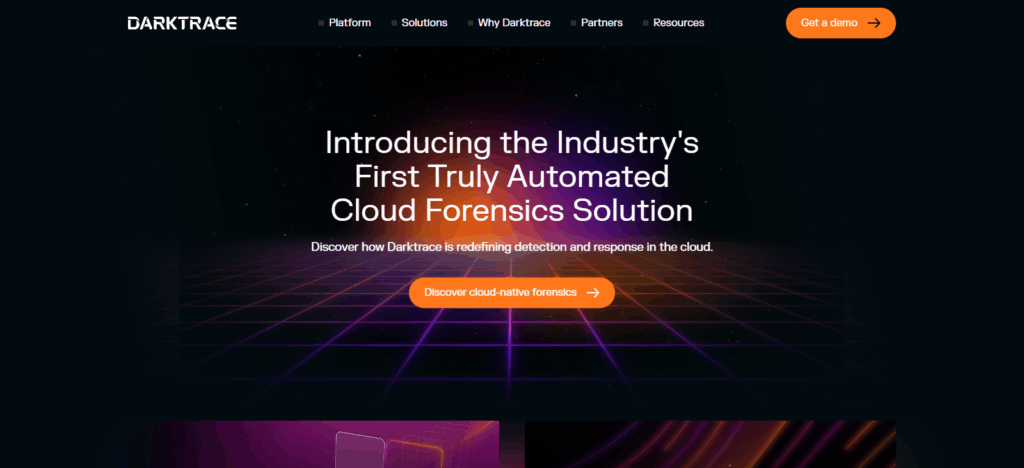Viewport: 1024px width, 468px height.
Task: Select Resources in the top navigation
Action: 678,23
